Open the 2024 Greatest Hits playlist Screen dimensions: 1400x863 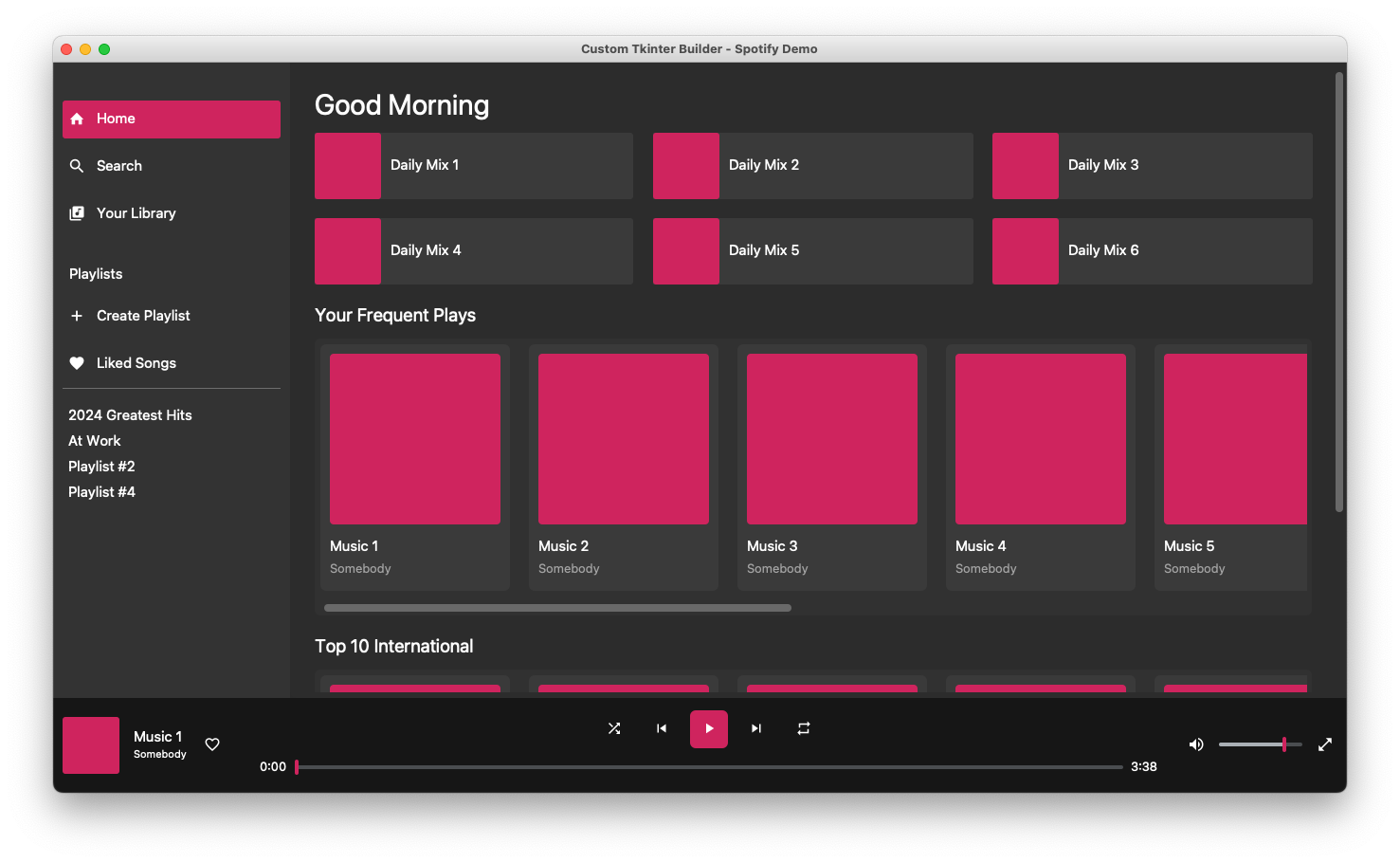point(130,415)
